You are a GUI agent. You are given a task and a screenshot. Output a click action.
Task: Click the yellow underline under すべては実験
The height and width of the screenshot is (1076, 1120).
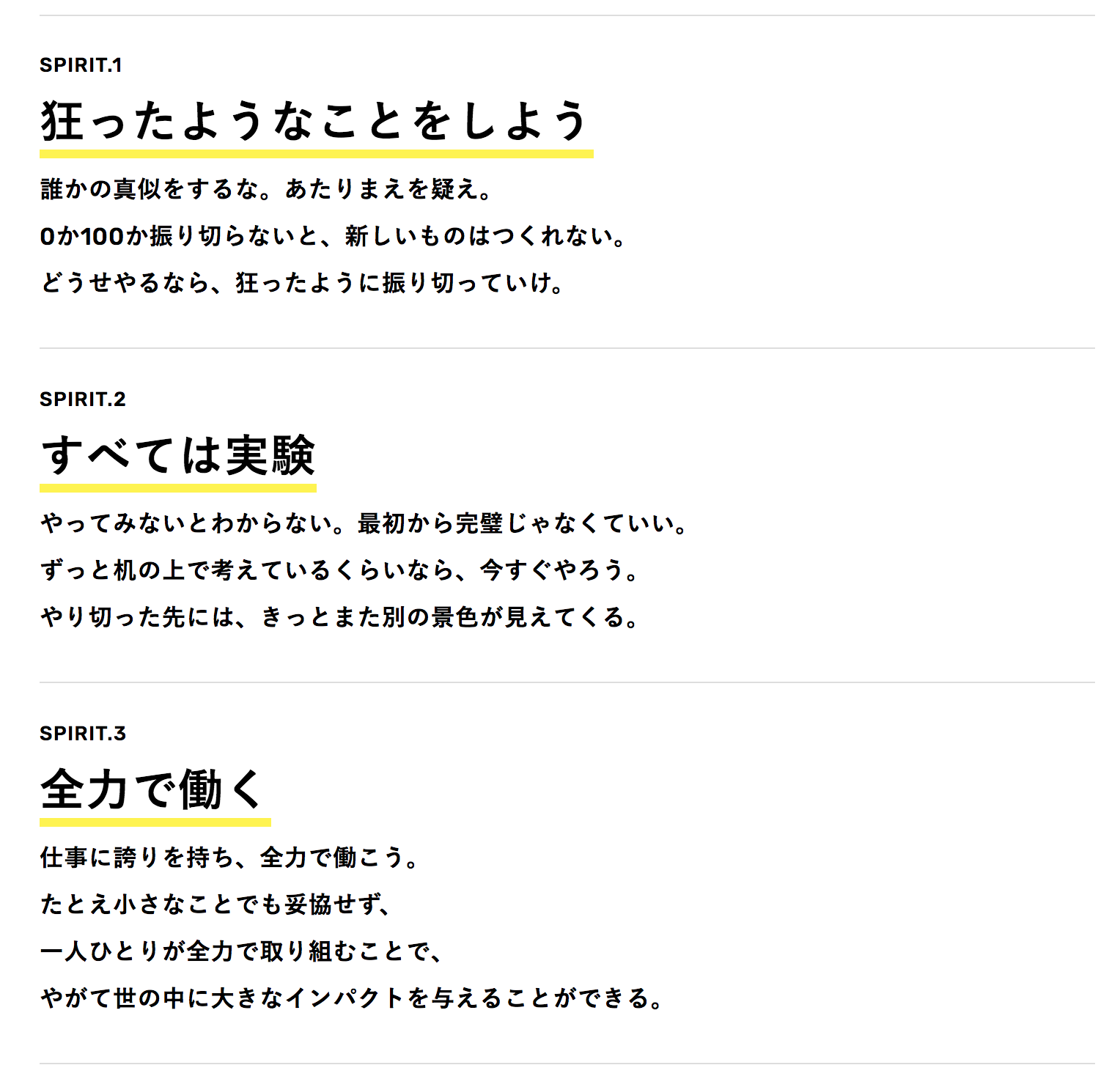(x=178, y=488)
